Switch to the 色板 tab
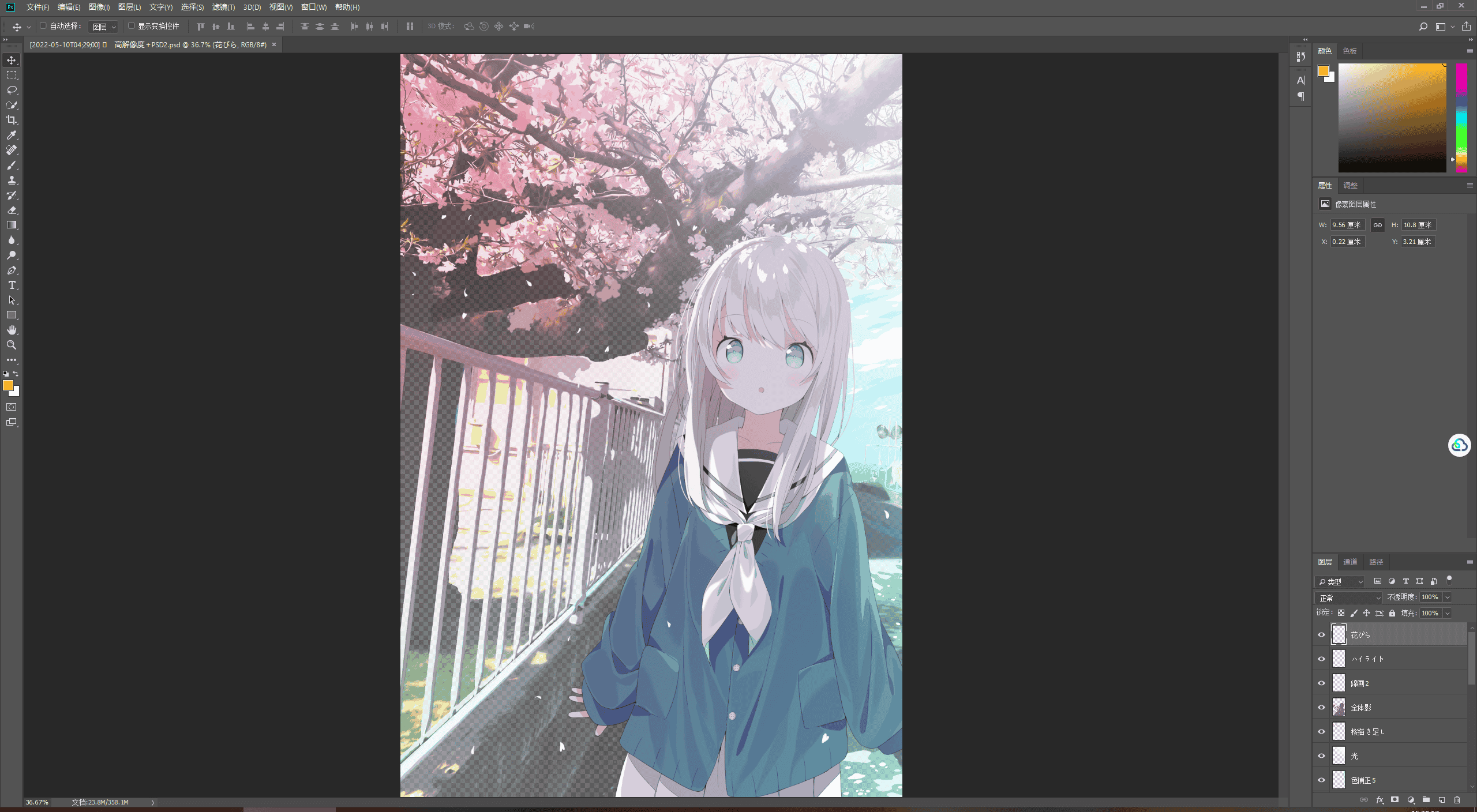Image resolution: width=1477 pixels, height=812 pixels. [x=1349, y=51]
